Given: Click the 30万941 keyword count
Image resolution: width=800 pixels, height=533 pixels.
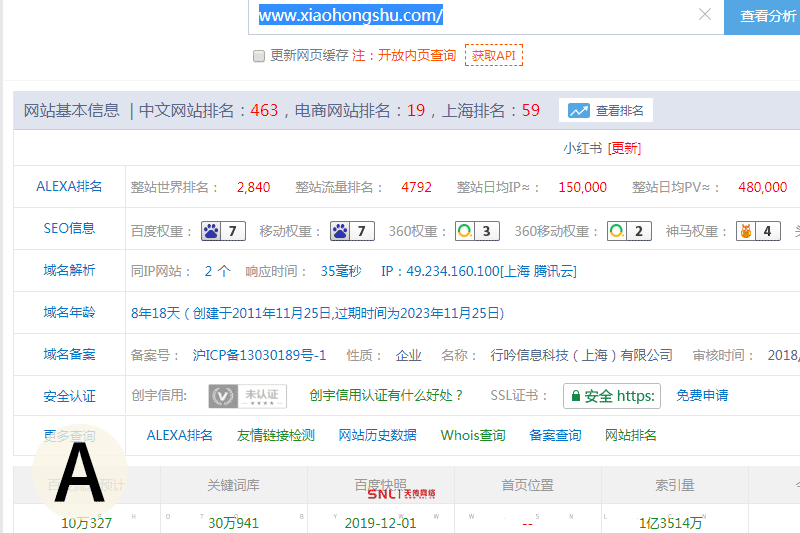Looking at the screenshot, I should click(x=233, y=523).
